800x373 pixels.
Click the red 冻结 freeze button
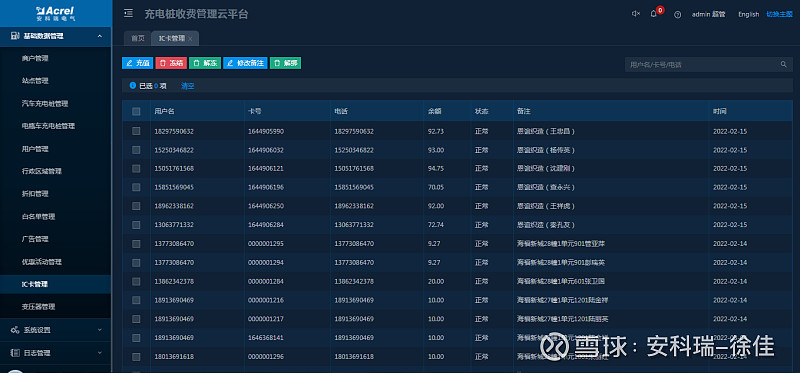[x=171, y=63]
